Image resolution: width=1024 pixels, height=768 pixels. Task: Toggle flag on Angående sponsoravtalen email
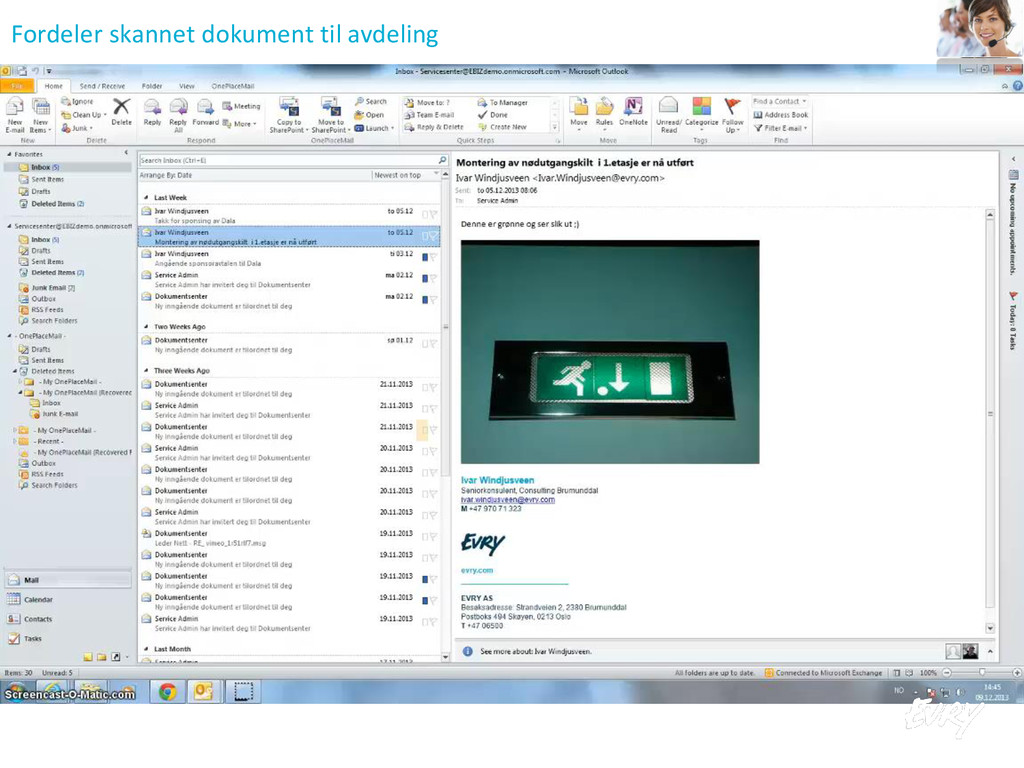[433, 257]
